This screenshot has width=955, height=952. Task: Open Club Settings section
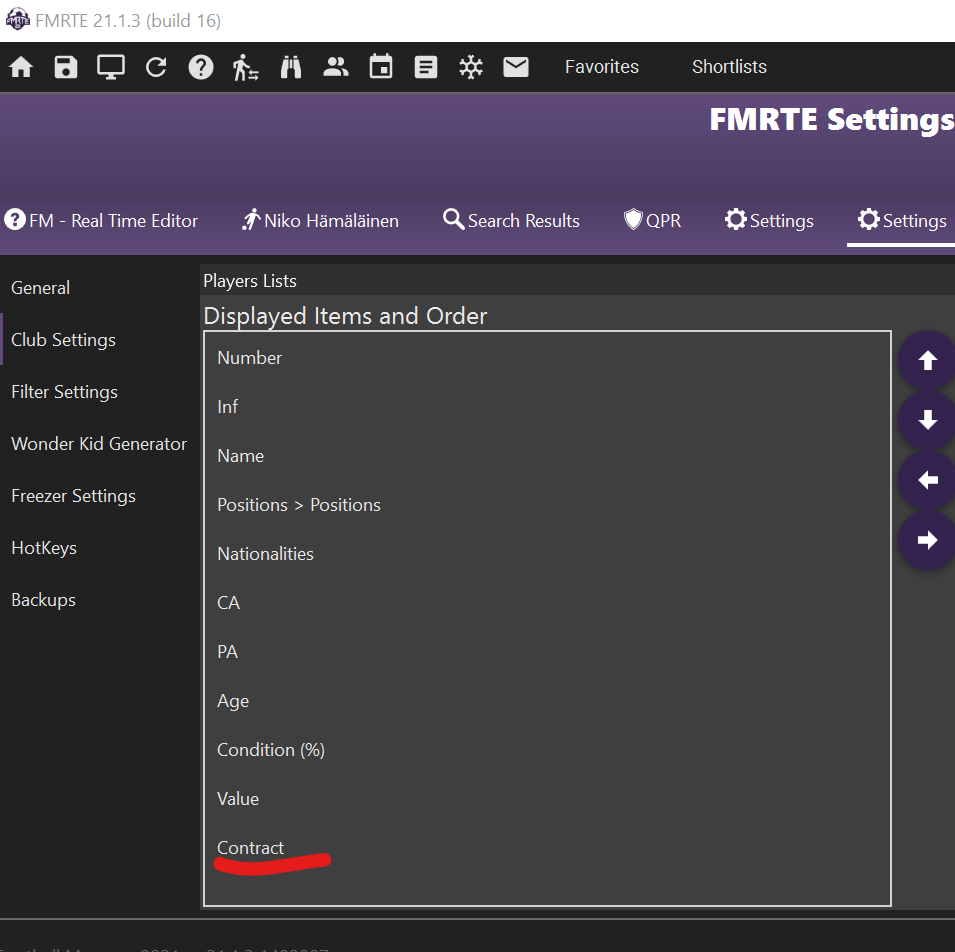[100, 339]
